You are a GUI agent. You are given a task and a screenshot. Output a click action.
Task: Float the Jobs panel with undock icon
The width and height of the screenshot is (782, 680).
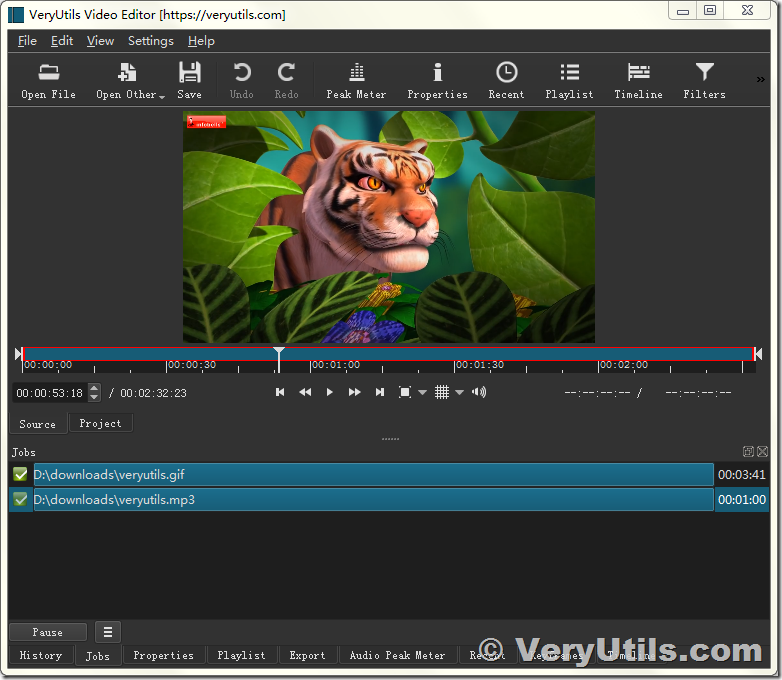click(748, 452)
